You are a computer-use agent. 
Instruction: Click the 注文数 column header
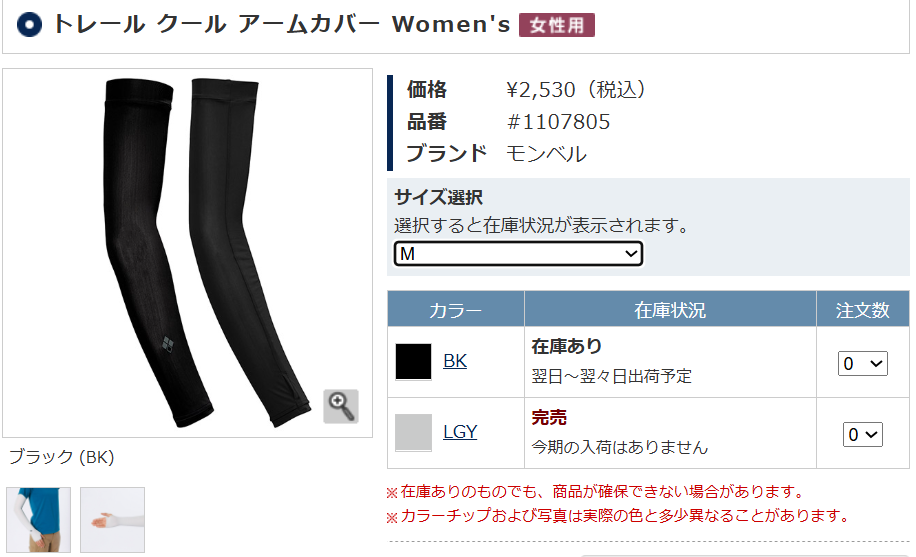click(862, 309)
